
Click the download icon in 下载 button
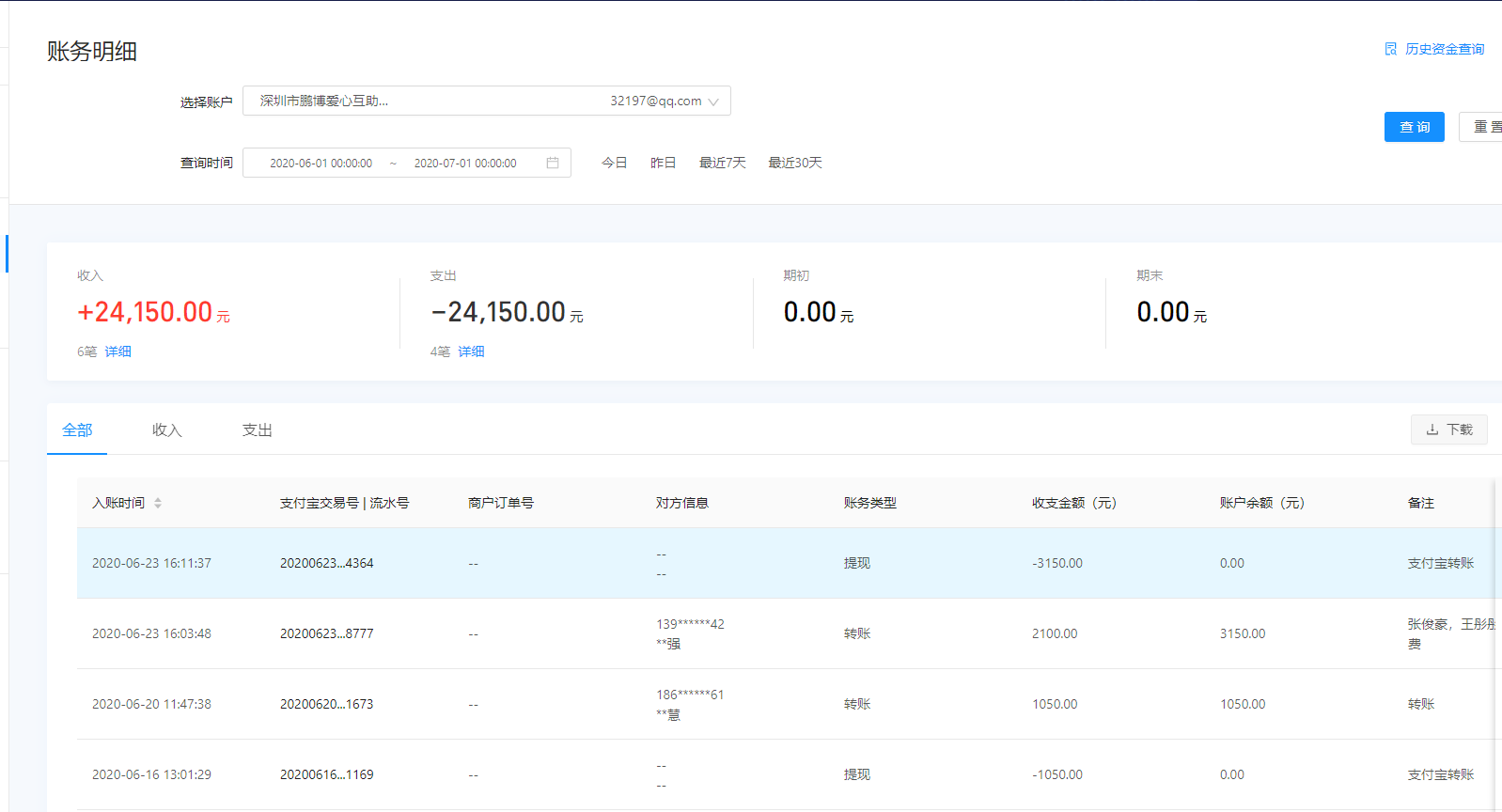pos(1432,429)
